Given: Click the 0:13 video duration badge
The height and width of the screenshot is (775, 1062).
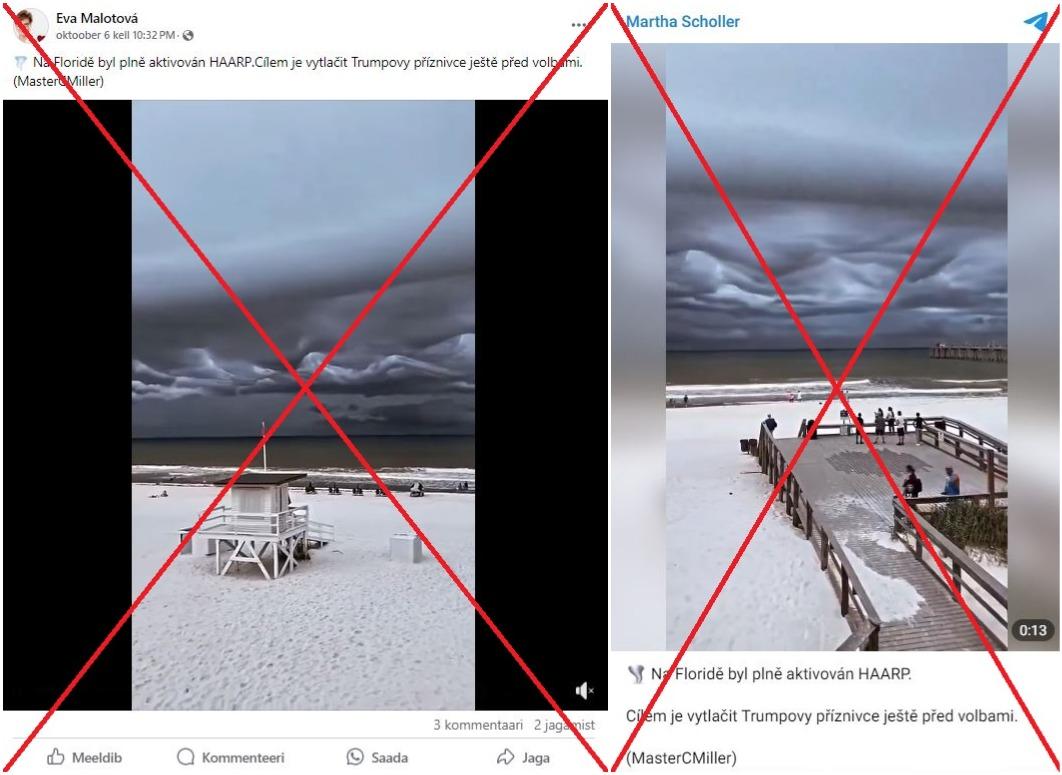Looking at the screenshot, I should (1033, 630).
